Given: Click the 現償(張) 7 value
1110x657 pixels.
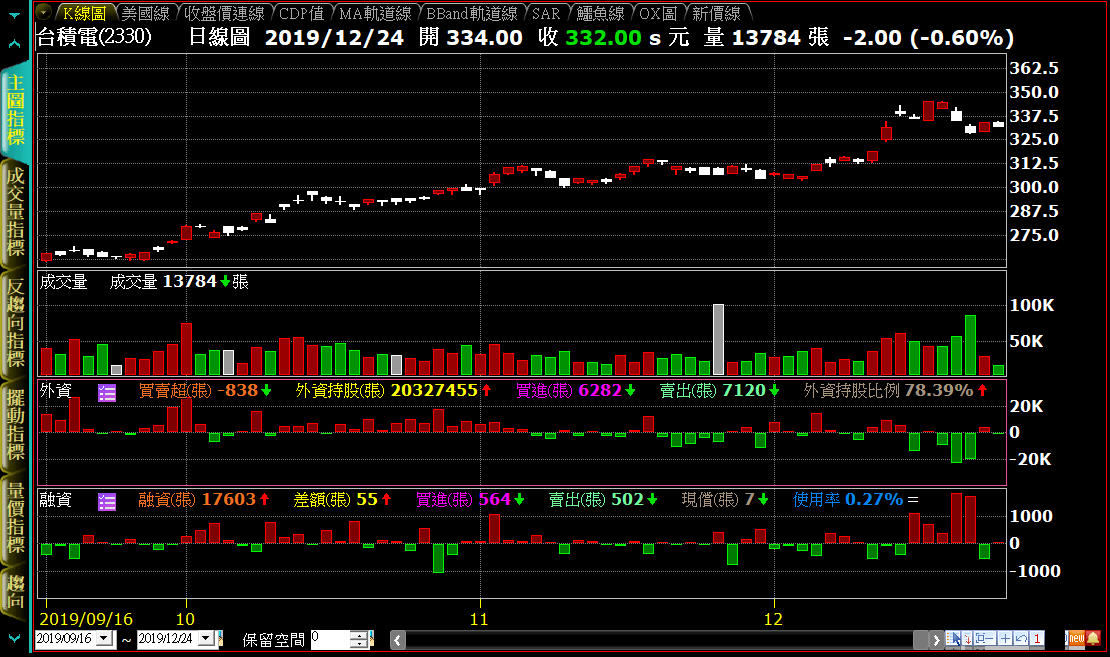Looking at the screenshot, I should pos(725,500).
